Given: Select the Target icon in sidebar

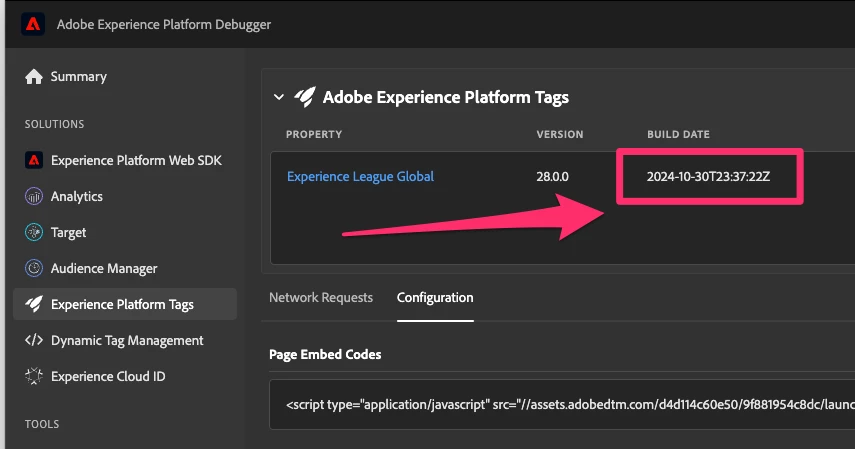Looking at the screenshot, I should click(34, 232).
